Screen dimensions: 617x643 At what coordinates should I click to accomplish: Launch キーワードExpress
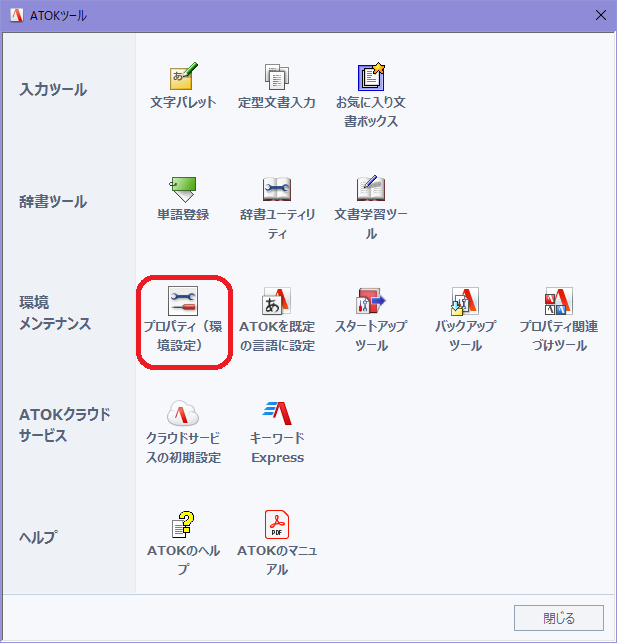pos(277,432)
